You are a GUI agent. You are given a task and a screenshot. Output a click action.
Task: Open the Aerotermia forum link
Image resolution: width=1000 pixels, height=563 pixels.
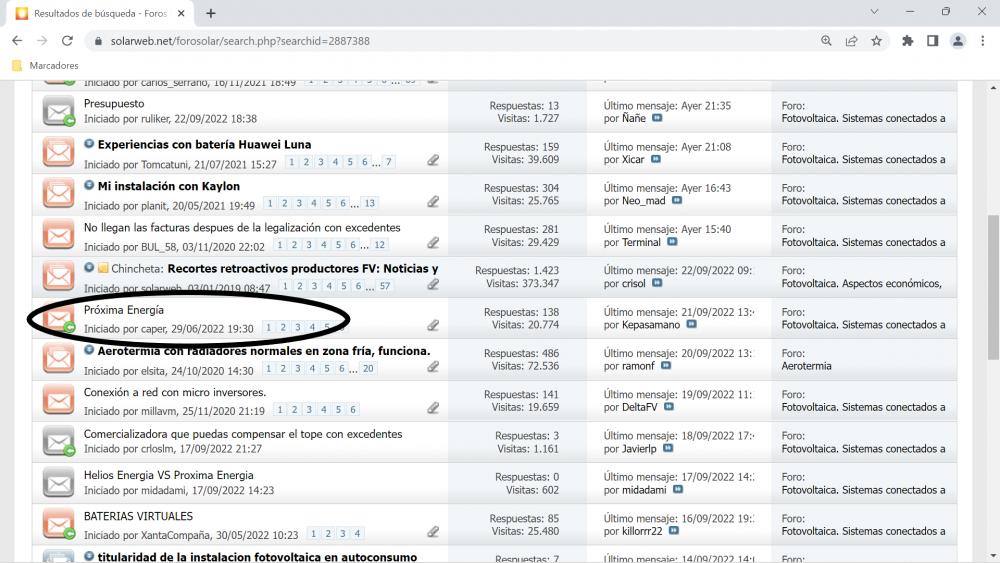[x=806, y=366]
